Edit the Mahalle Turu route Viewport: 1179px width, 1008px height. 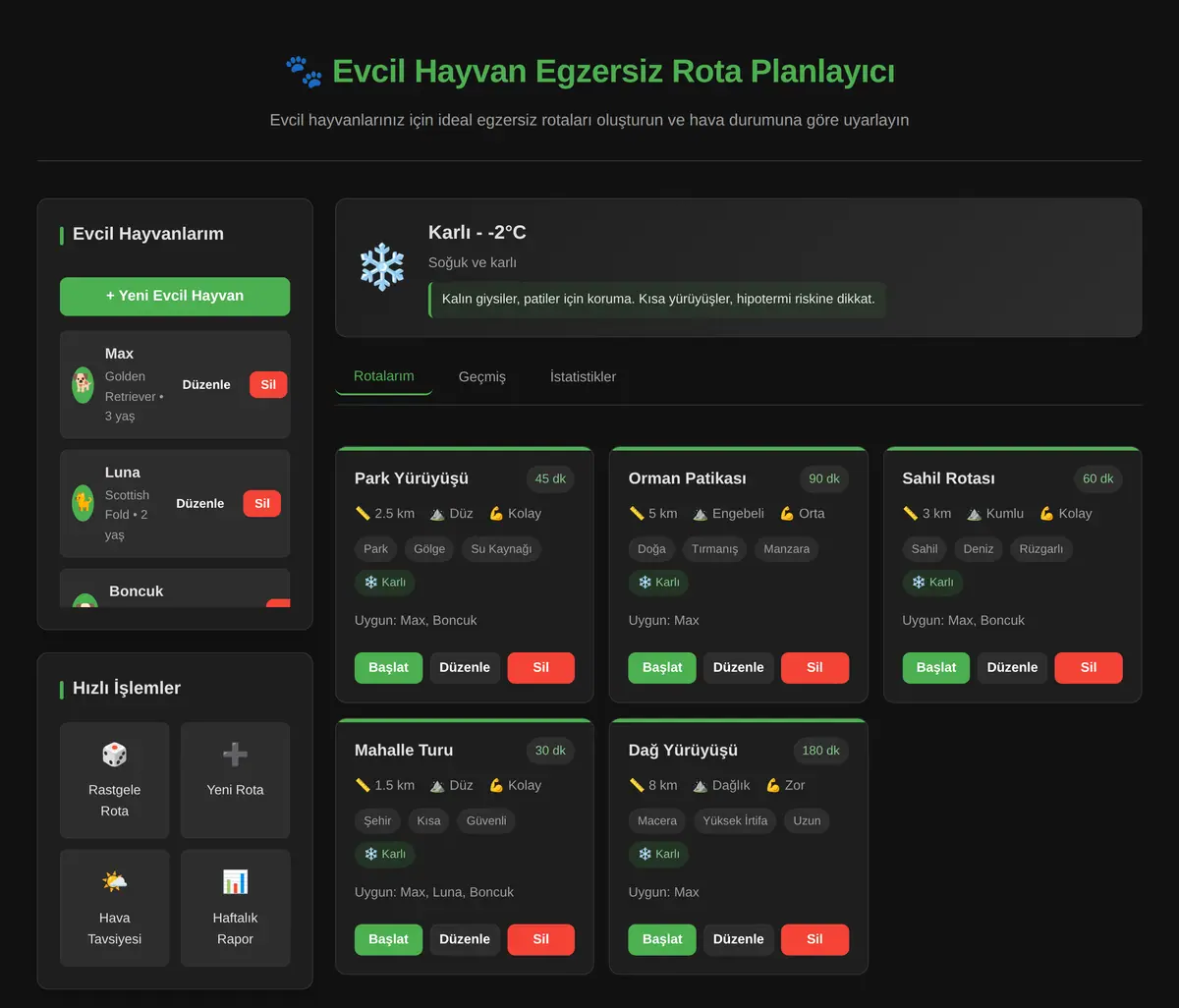pyautogui.click(x=465, y=939)
